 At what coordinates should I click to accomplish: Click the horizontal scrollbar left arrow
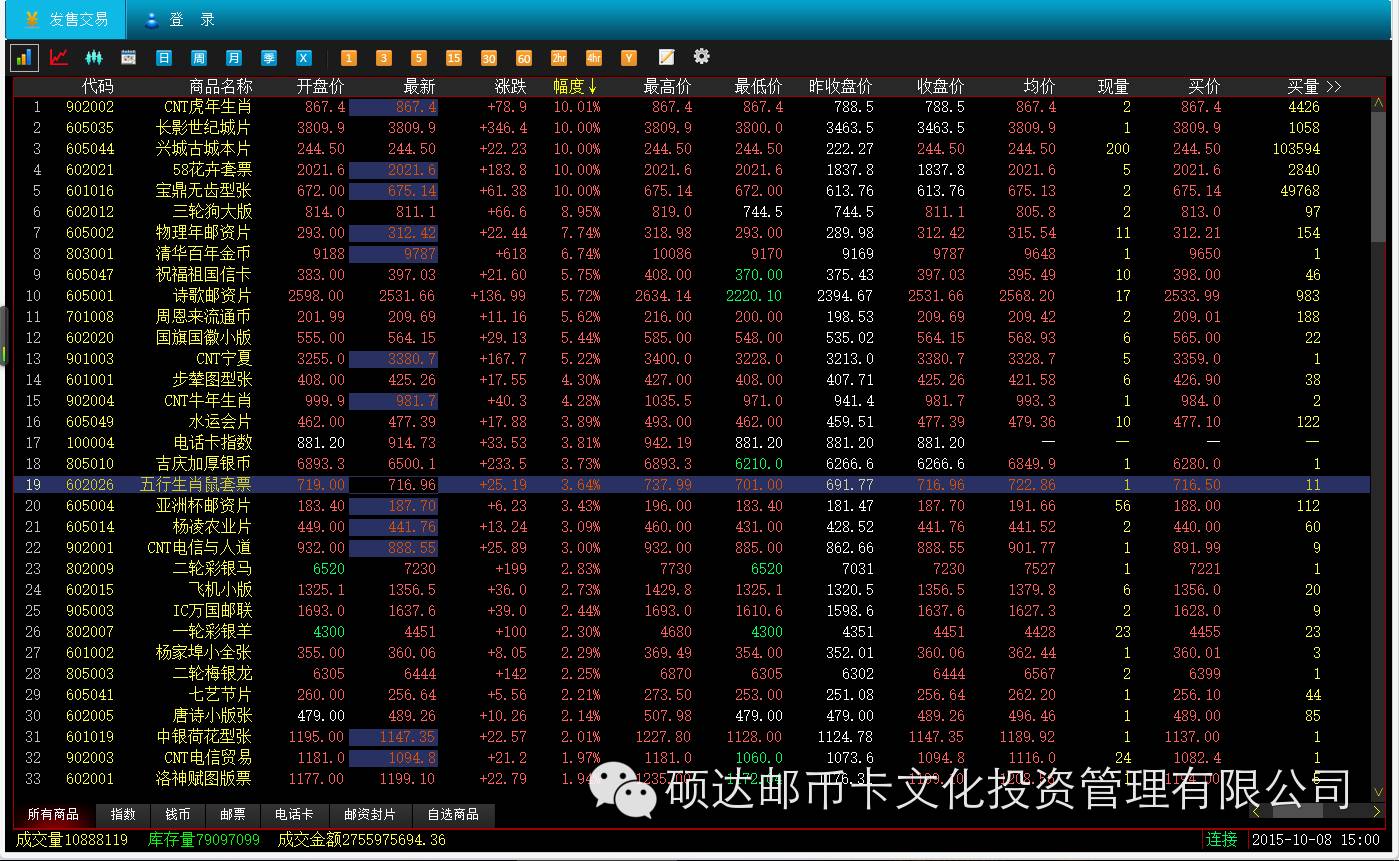(1257, 812)
